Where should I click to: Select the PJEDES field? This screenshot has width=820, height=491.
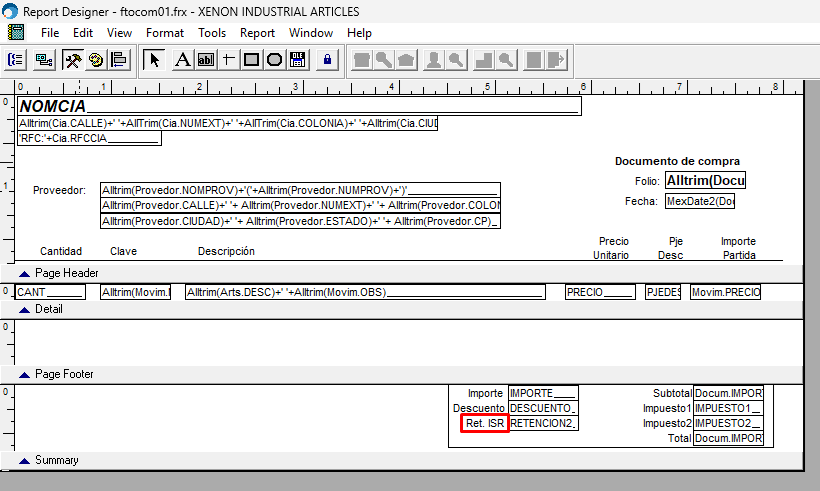[663, 292]
